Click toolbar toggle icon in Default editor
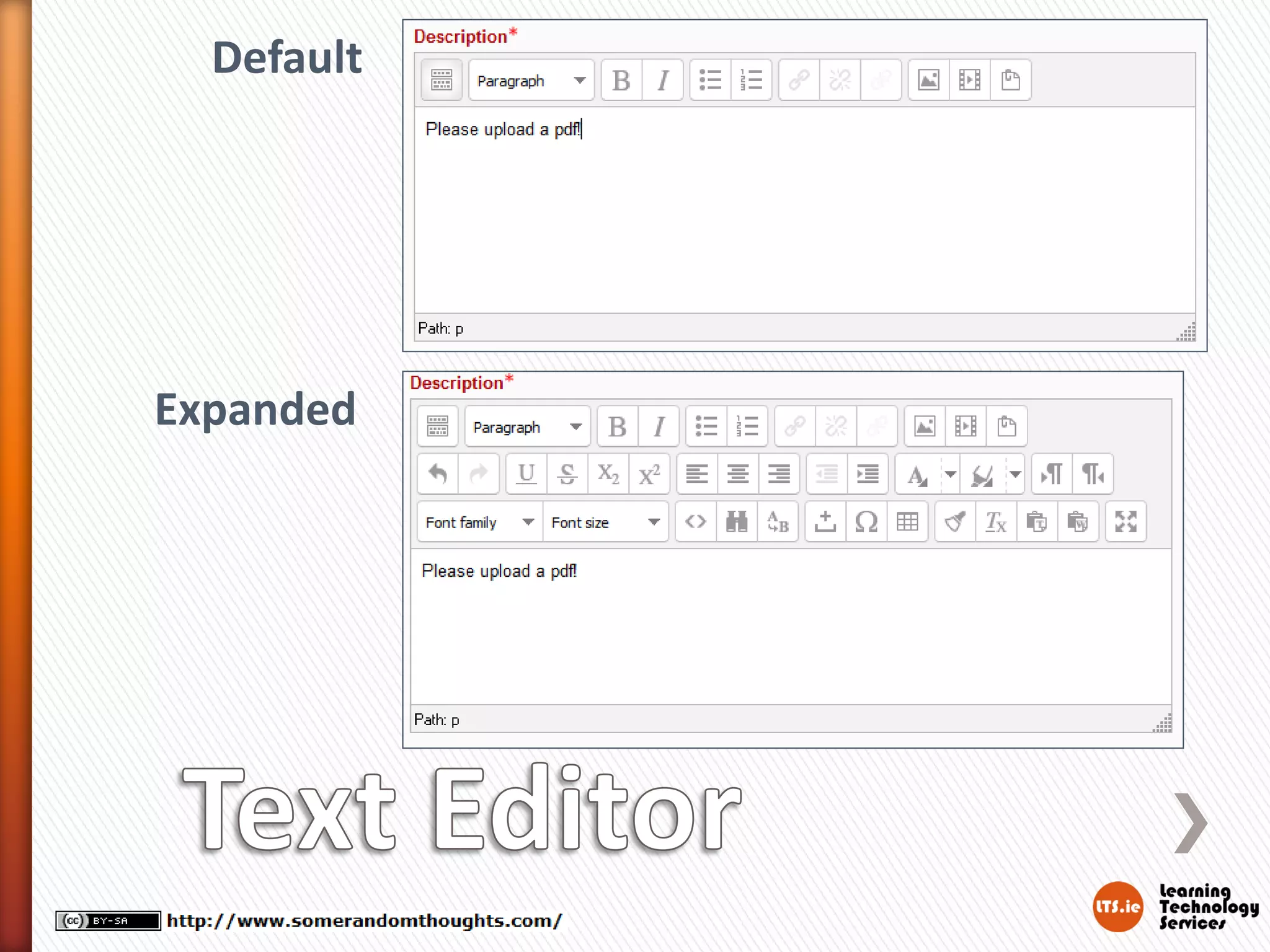The image size is (1270, 952). click(x=441, y=80)
